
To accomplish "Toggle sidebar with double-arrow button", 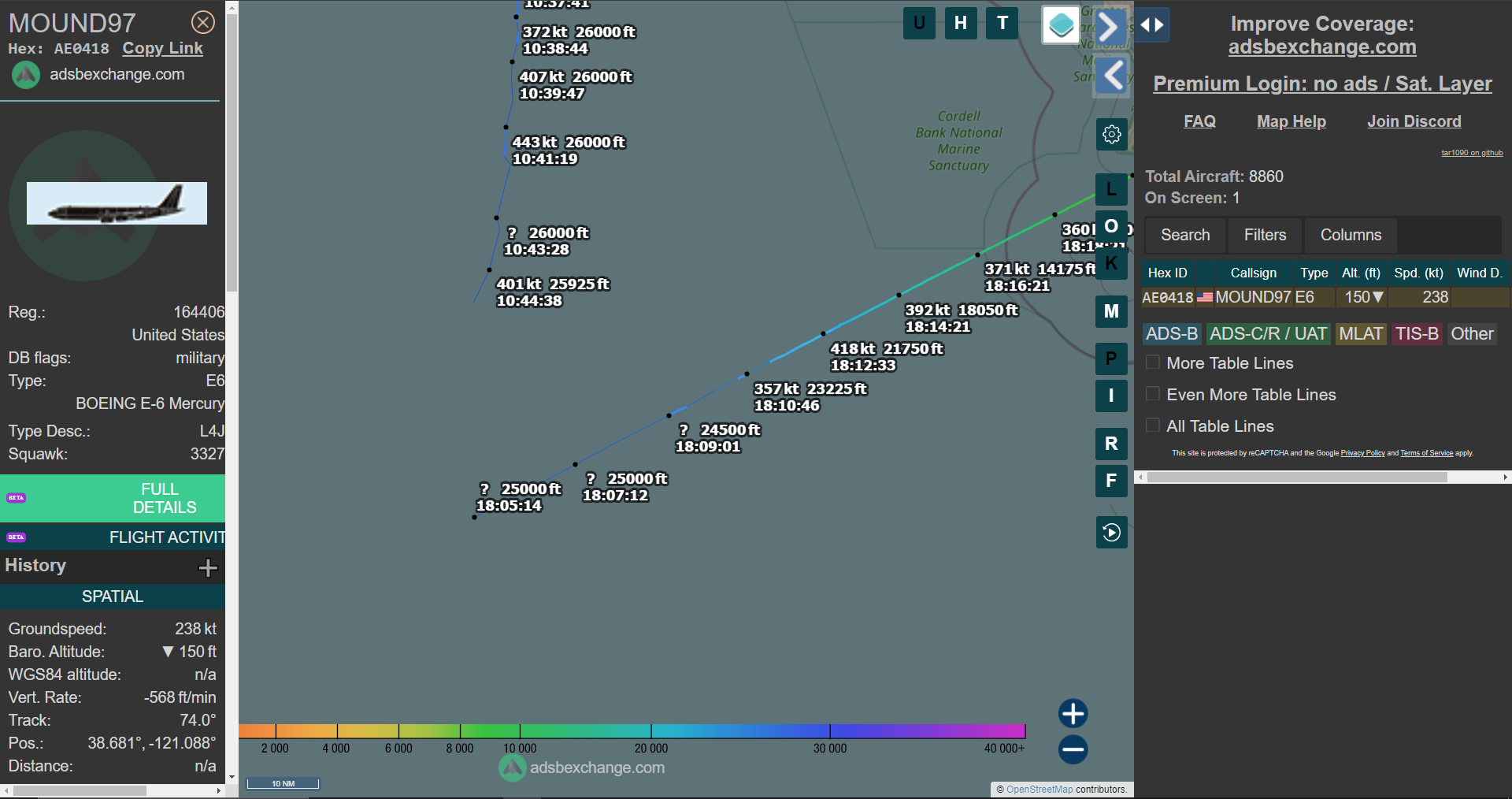I will pyautogui.click(x=1152, y=25).
